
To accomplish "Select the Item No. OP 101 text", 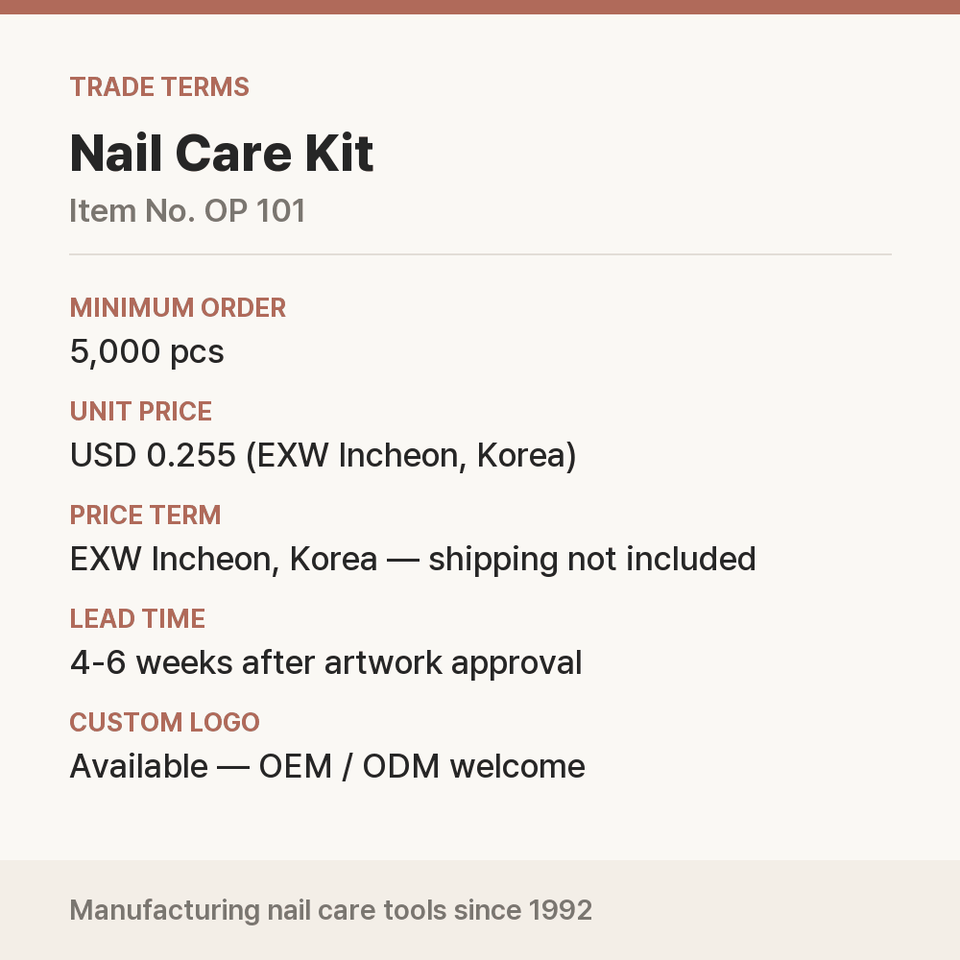I will [187, 211].
